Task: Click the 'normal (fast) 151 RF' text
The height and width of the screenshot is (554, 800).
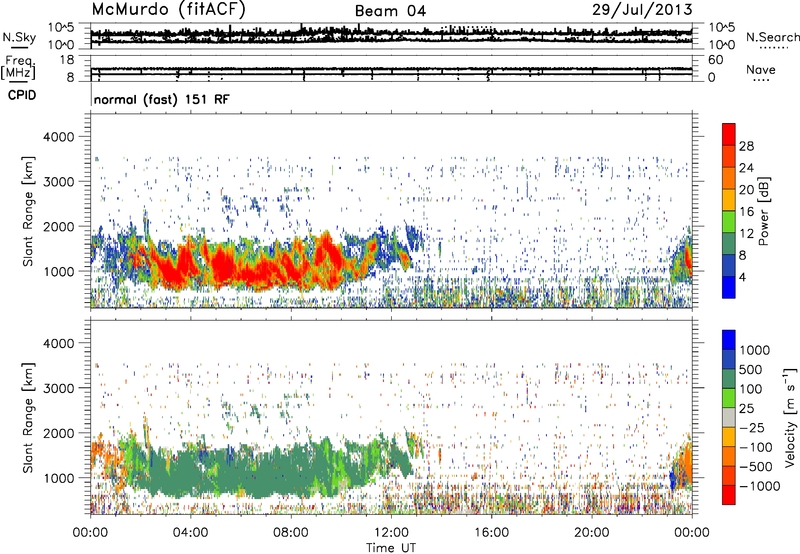Action: tap(162, 100)
